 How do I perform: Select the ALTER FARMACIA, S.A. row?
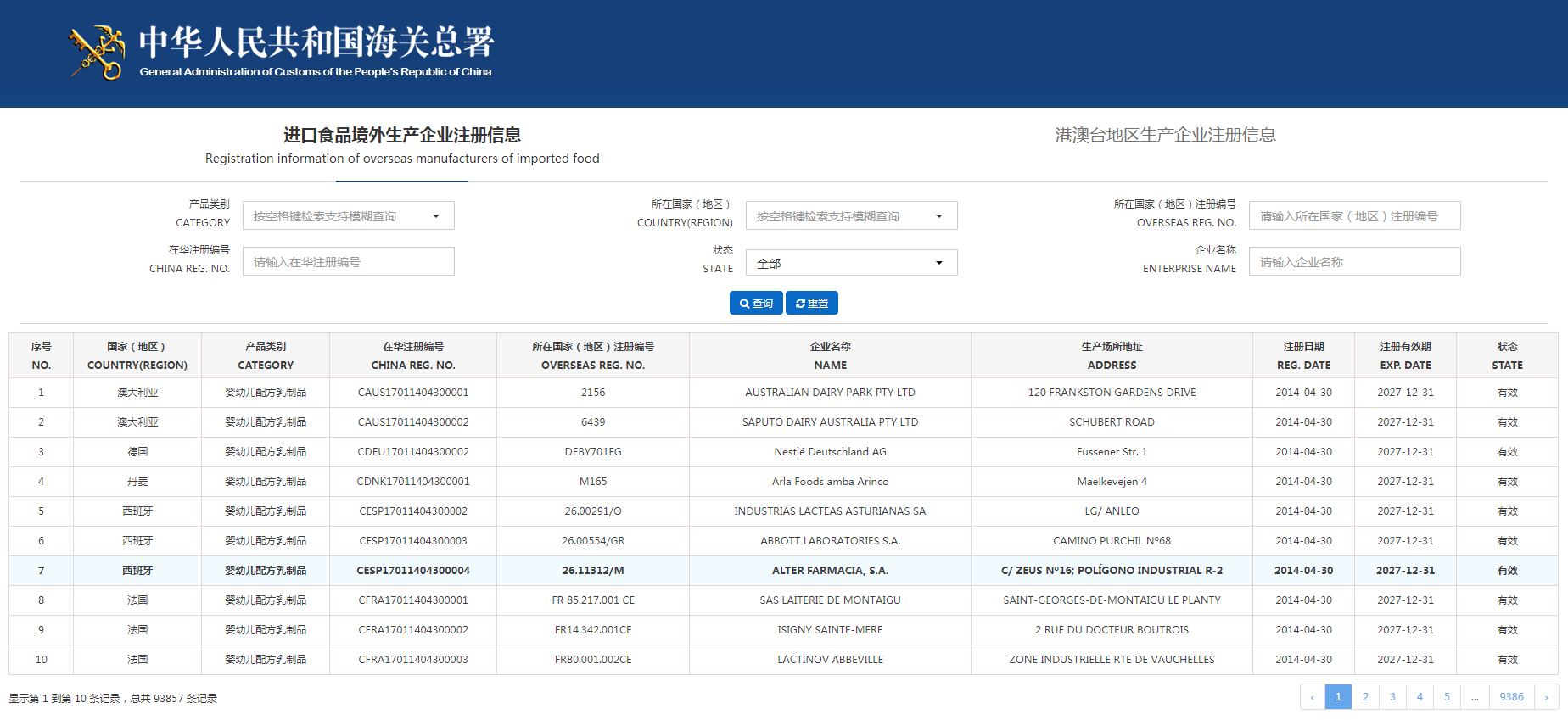coord(830,571)
